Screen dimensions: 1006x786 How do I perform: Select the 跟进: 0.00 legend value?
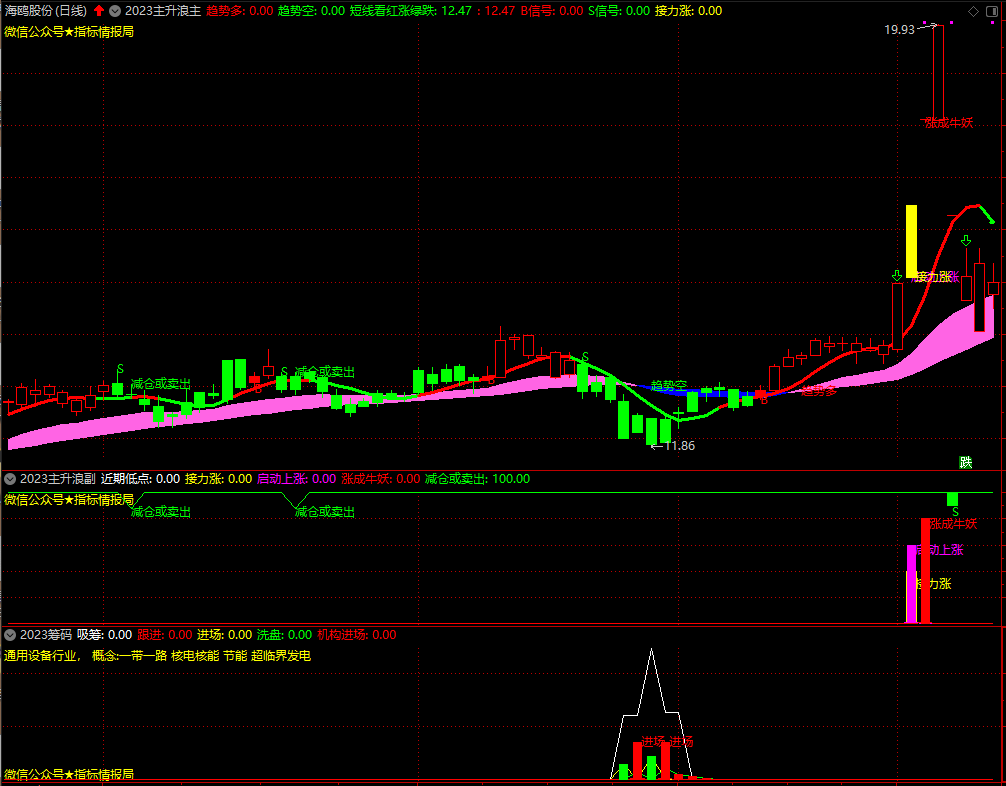point(165,635)
